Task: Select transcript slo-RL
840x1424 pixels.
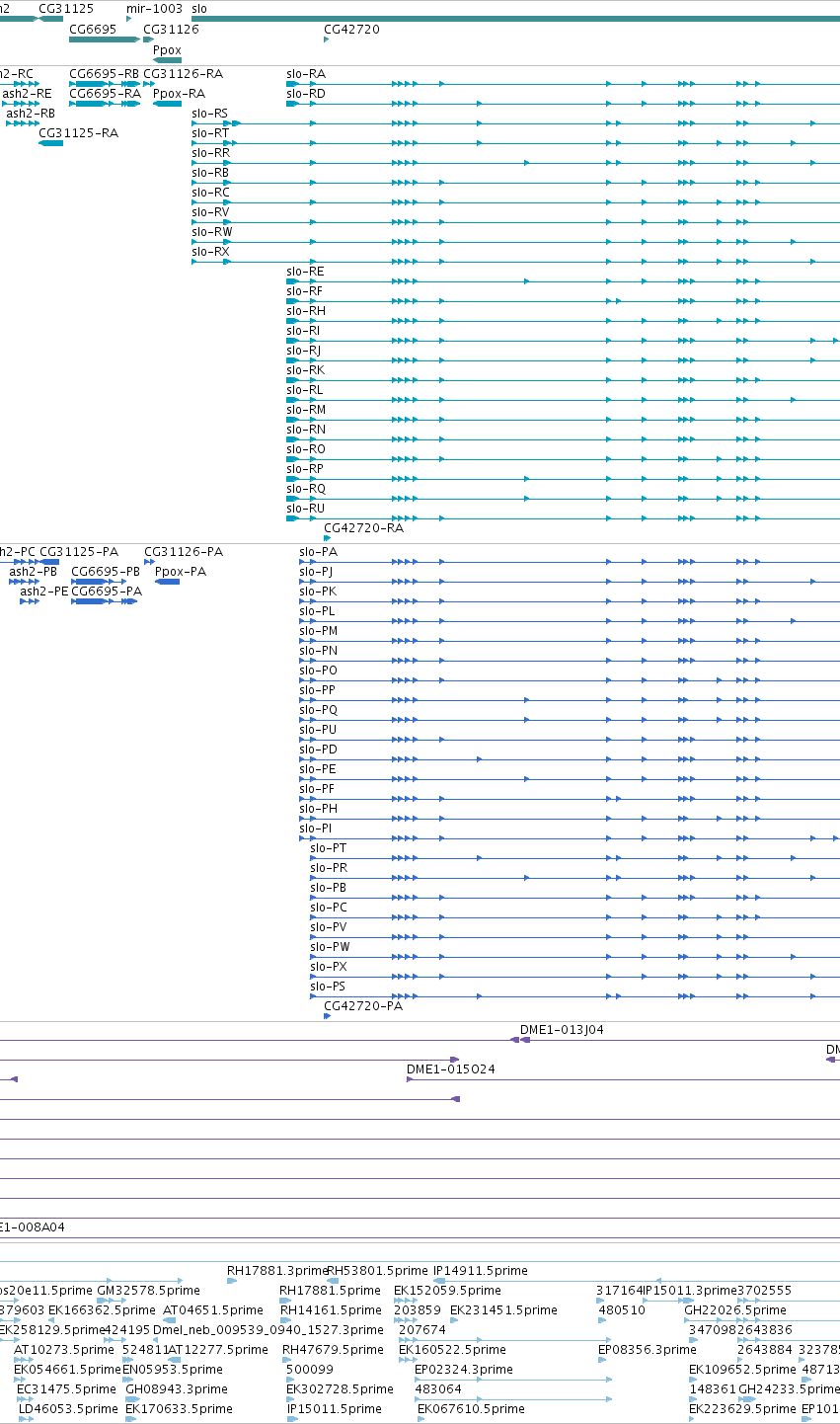Action: [x=305, y=390]
